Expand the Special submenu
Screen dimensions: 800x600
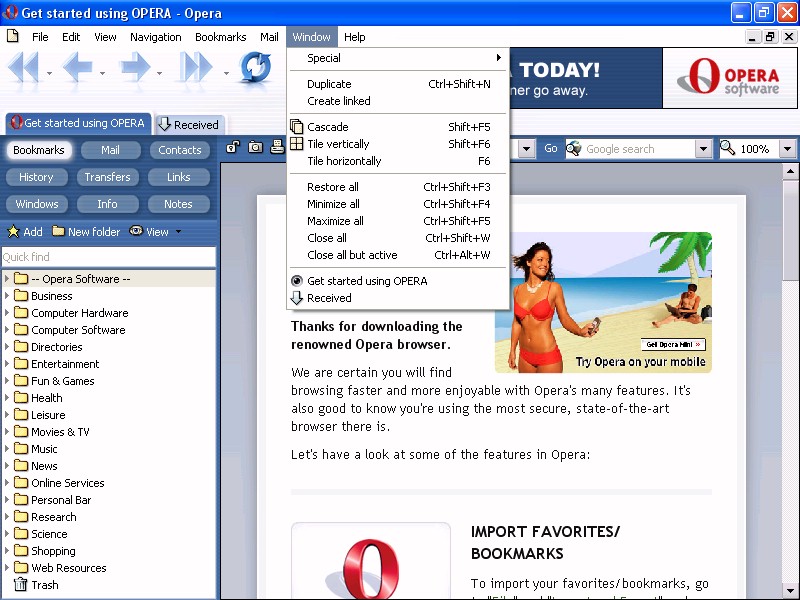coord(398,58)
